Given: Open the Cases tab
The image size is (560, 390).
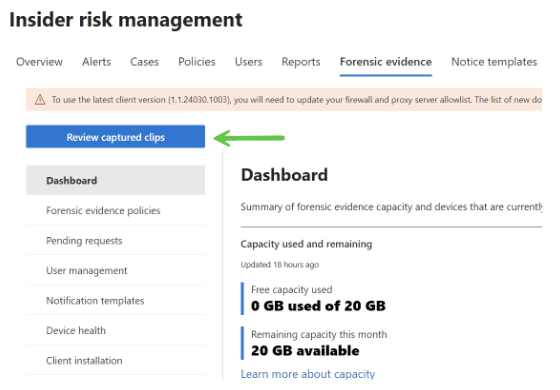Looking at the screenshot, I should 144,62.
